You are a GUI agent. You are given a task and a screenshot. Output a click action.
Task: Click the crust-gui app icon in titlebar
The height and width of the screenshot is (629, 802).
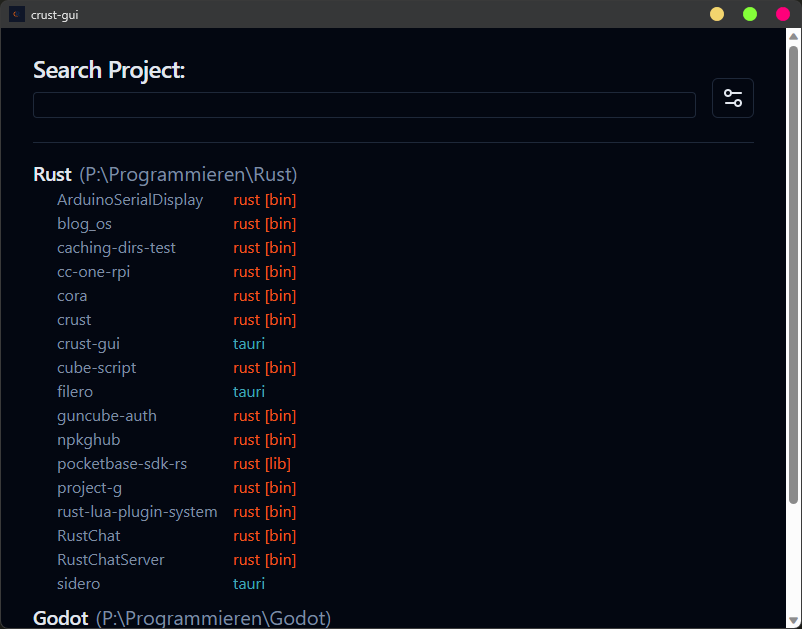point(16,14)
